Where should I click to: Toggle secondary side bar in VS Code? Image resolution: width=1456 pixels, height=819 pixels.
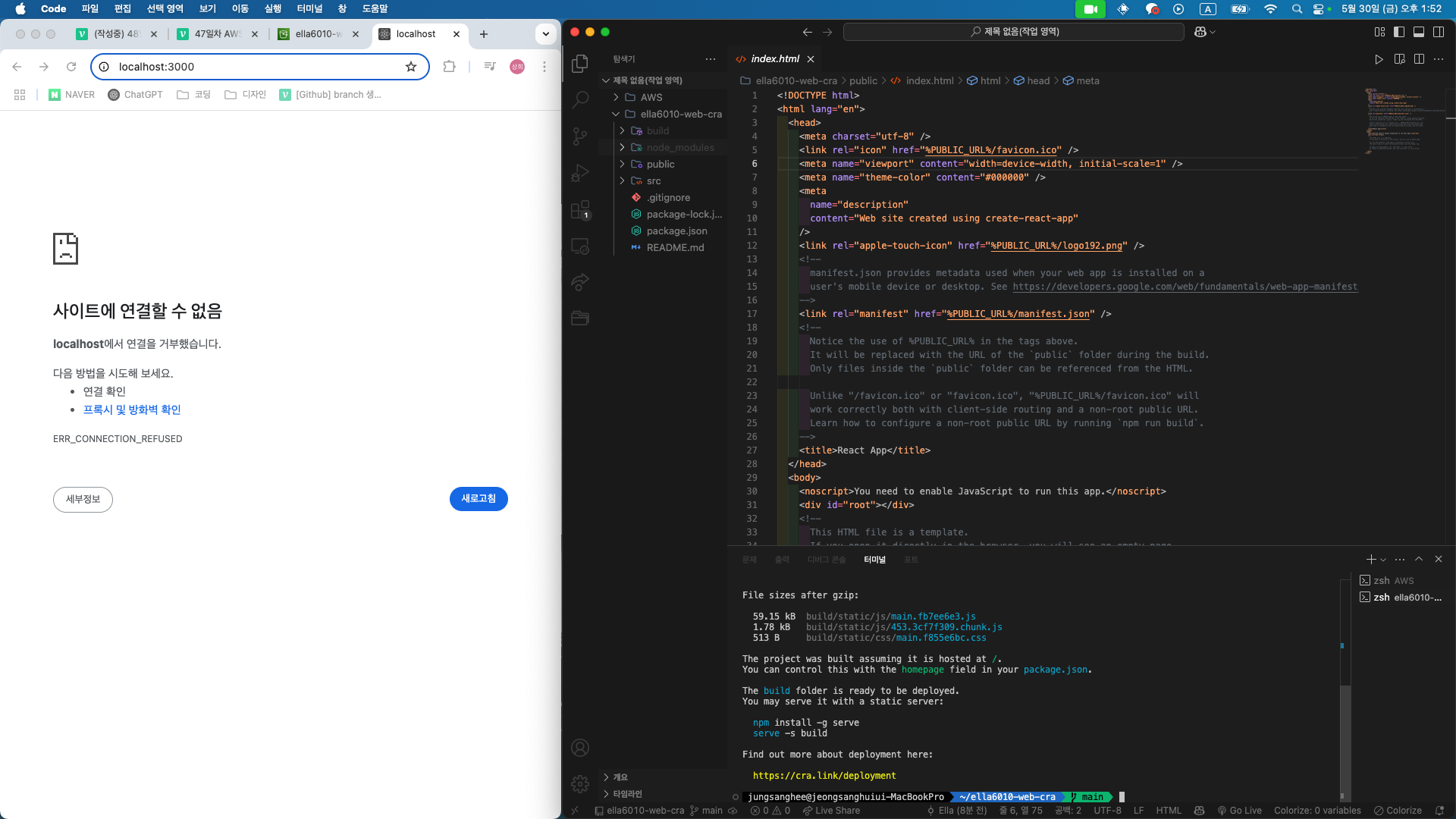click(1439, 32)
